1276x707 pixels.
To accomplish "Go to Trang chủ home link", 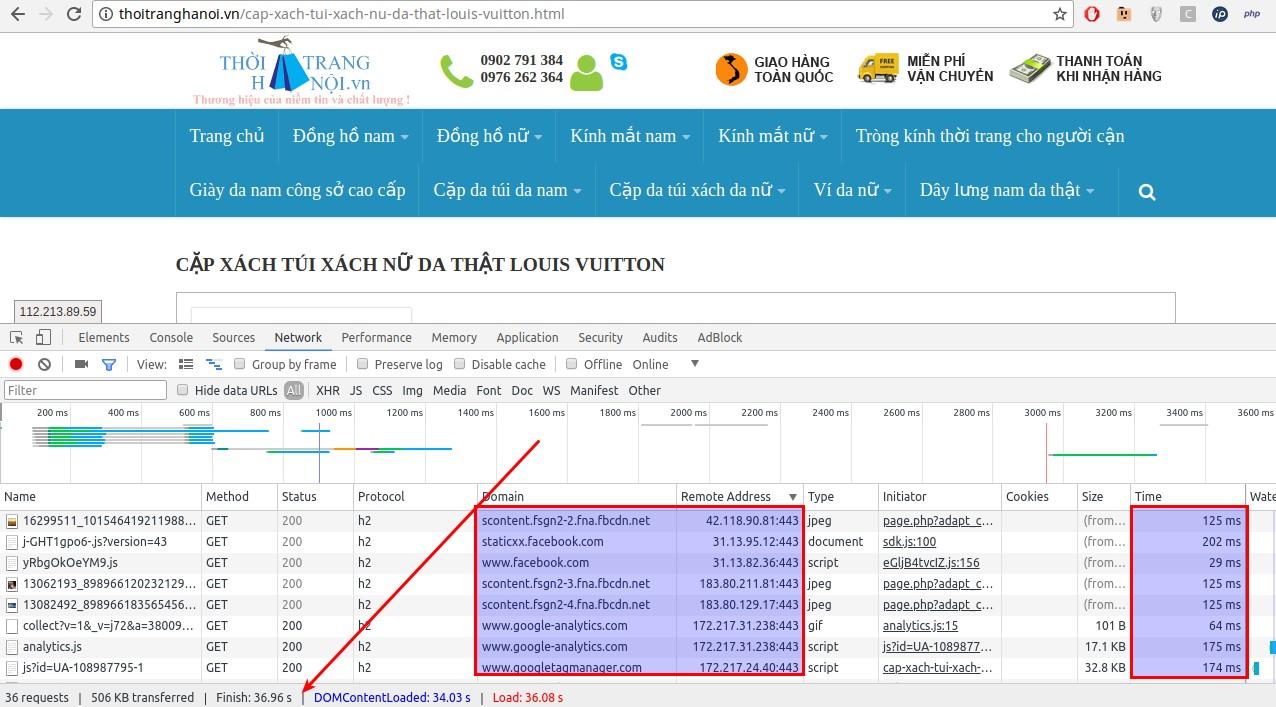I will 227,136.
